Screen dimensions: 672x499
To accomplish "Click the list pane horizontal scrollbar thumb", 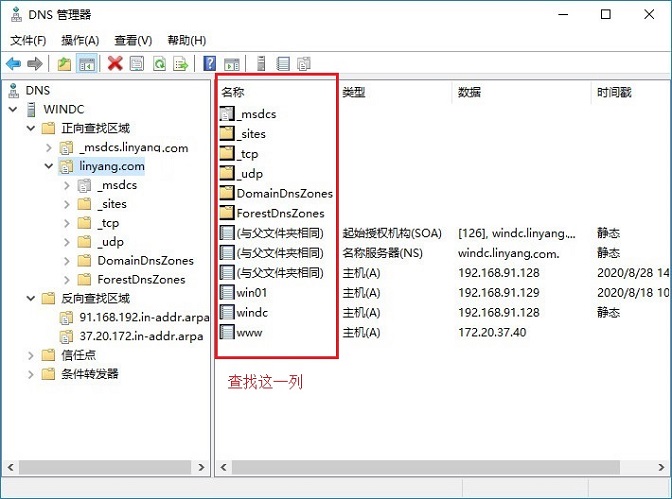I will coord(426,467).
